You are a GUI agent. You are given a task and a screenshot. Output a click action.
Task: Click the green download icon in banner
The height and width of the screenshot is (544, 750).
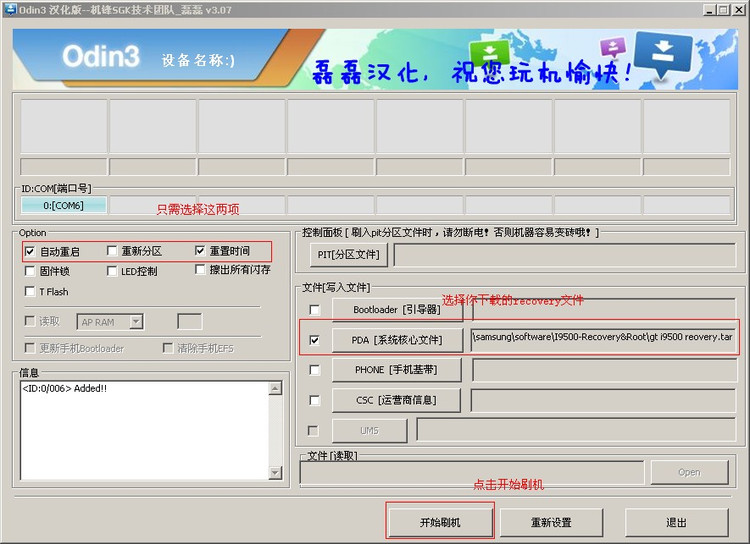click(489, 52)
